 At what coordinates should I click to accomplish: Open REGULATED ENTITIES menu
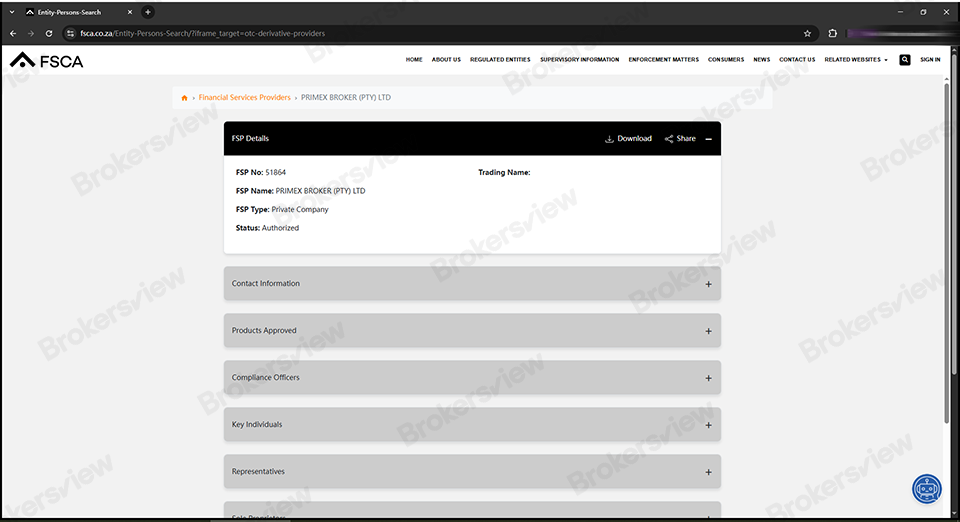coord(500,59)
